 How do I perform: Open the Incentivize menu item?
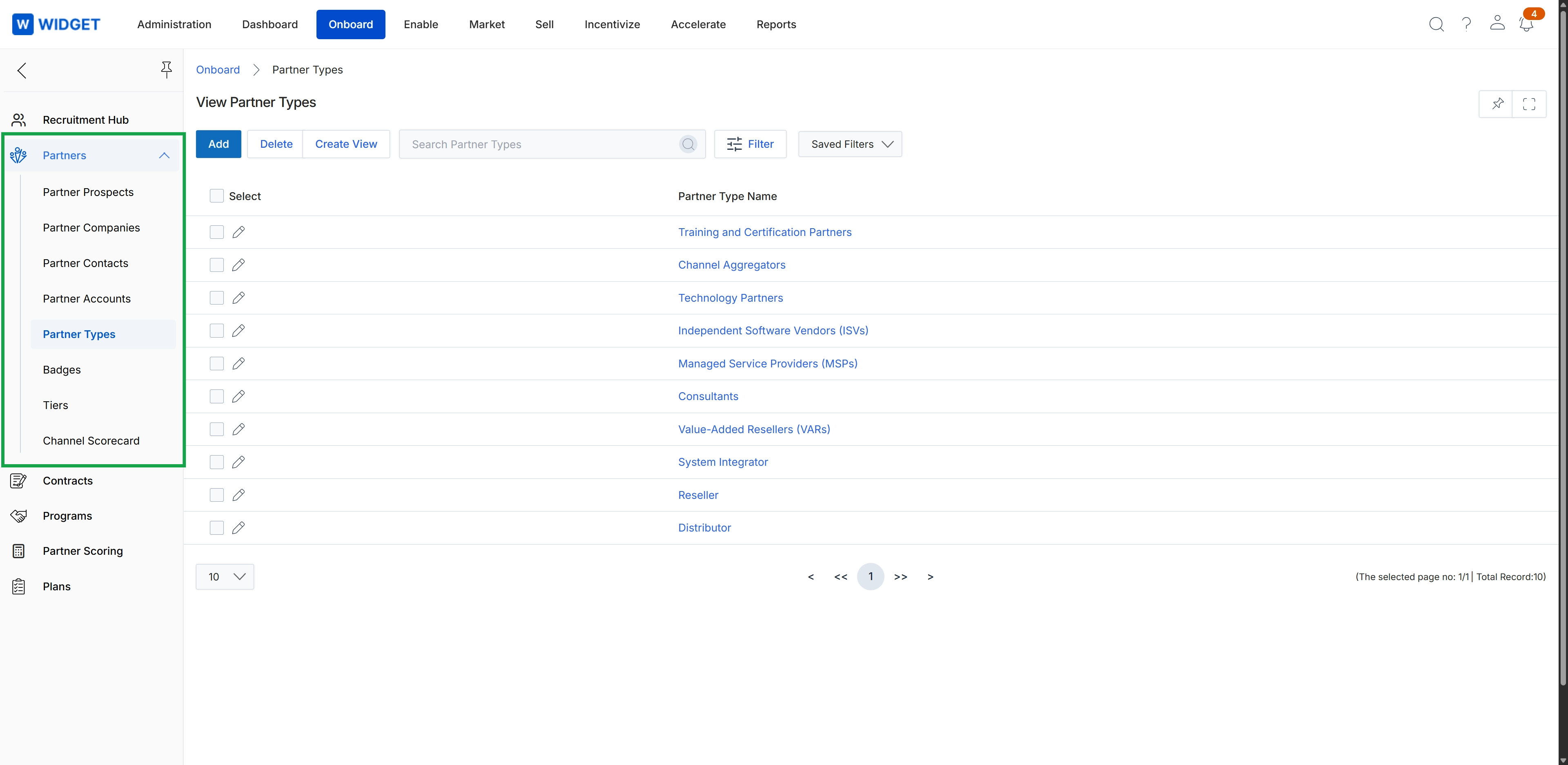[612, 24]
